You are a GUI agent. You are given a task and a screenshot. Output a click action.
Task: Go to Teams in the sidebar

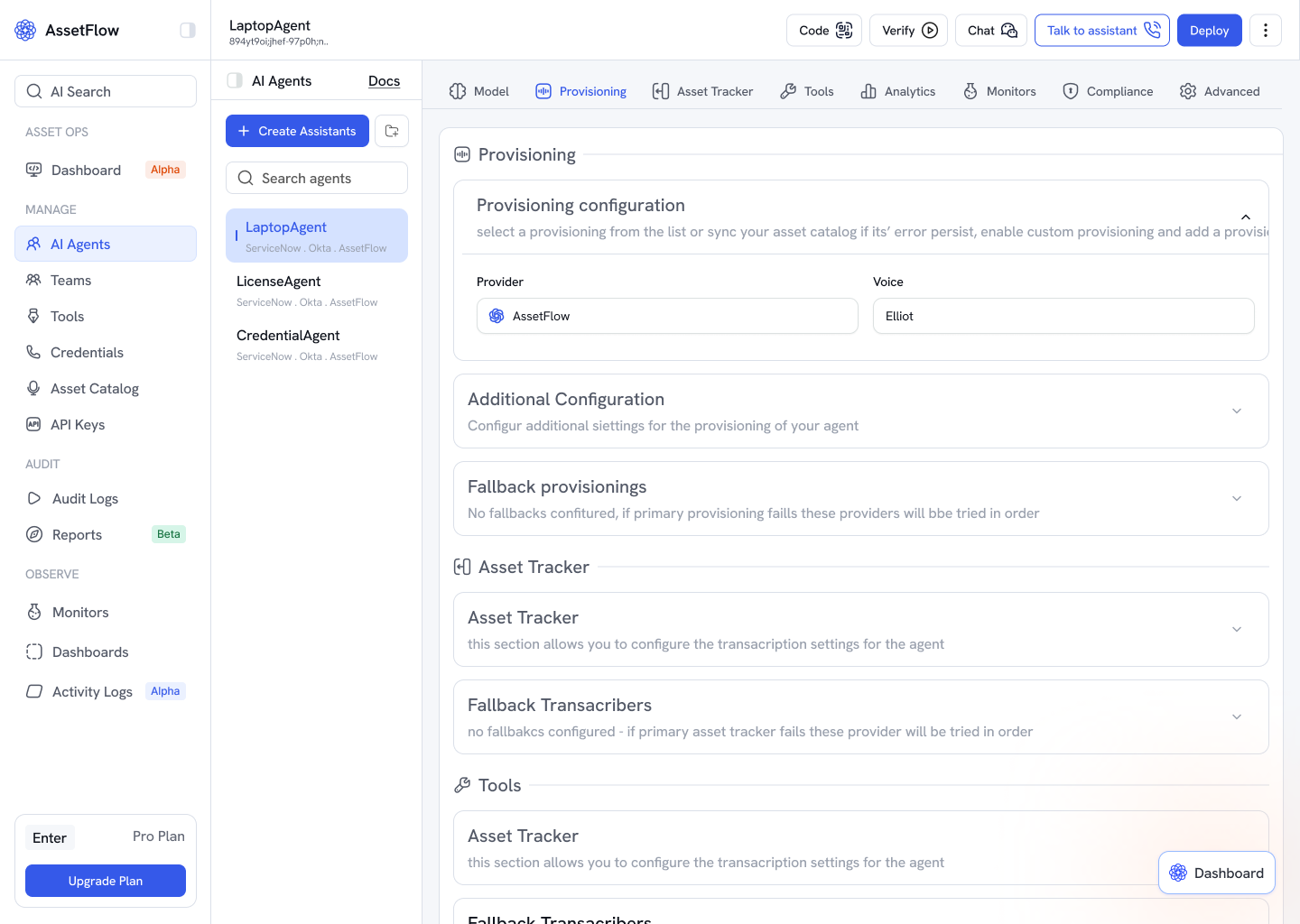106,281
